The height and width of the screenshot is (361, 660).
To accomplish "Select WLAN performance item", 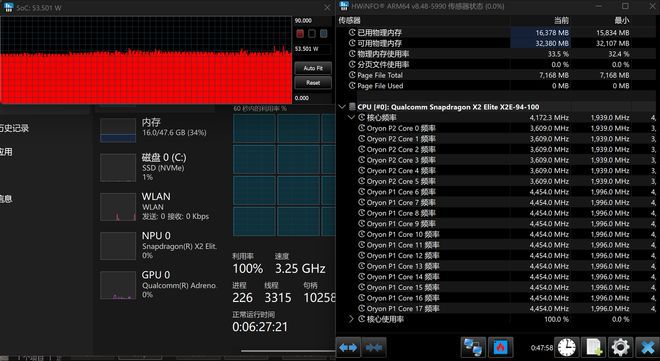I will (158, 206).
